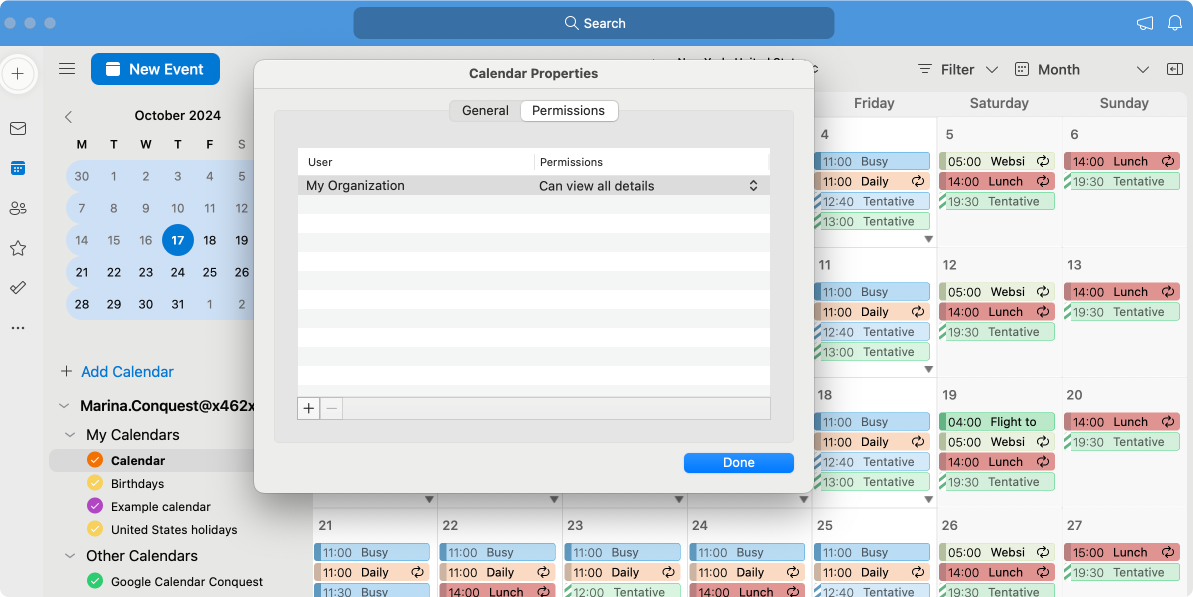
Task: Open 15:00 Lunch event on Sunday 27
Action: click(1121, 552)
